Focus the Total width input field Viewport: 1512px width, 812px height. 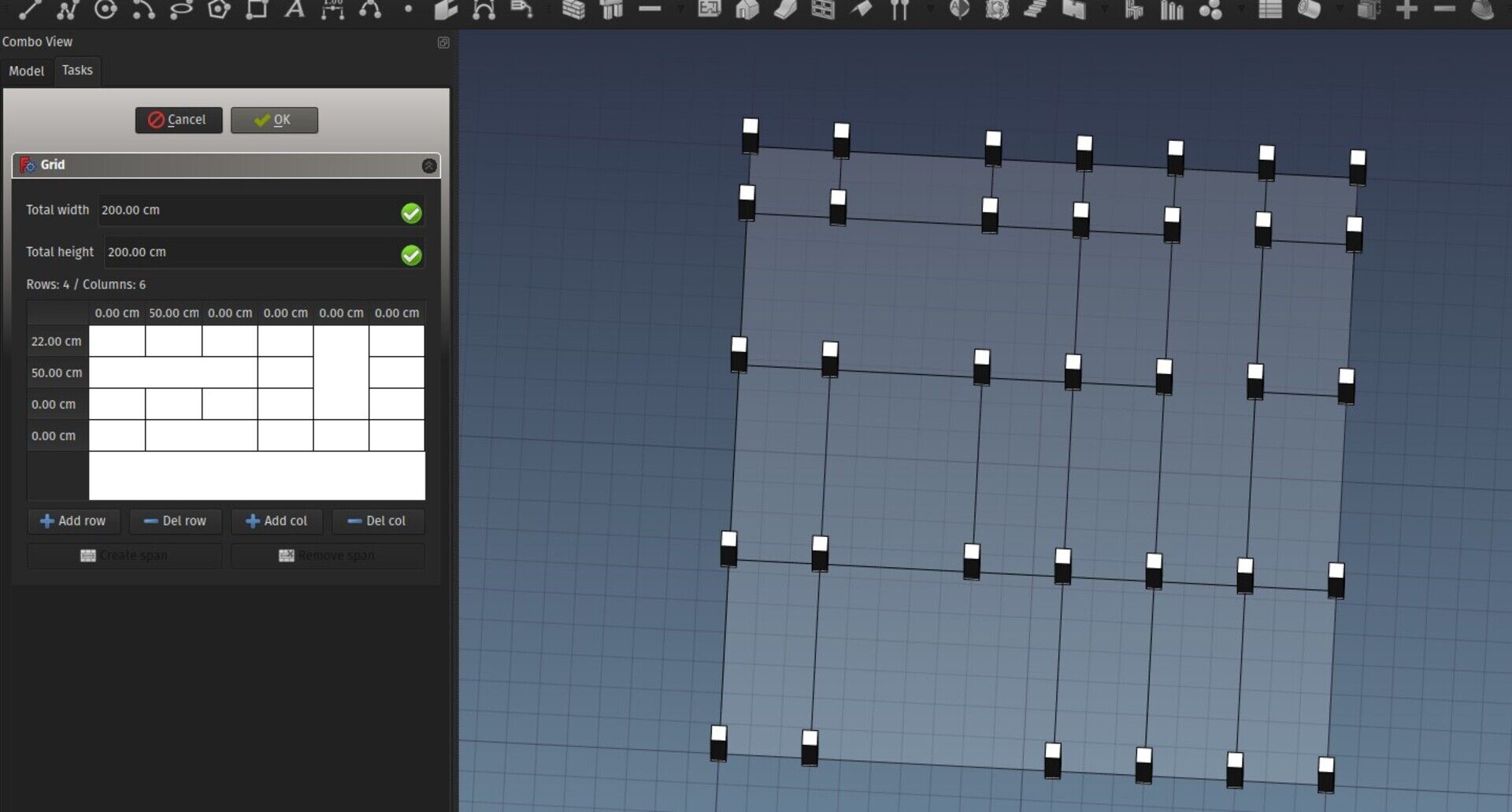(x=261, y=210)
